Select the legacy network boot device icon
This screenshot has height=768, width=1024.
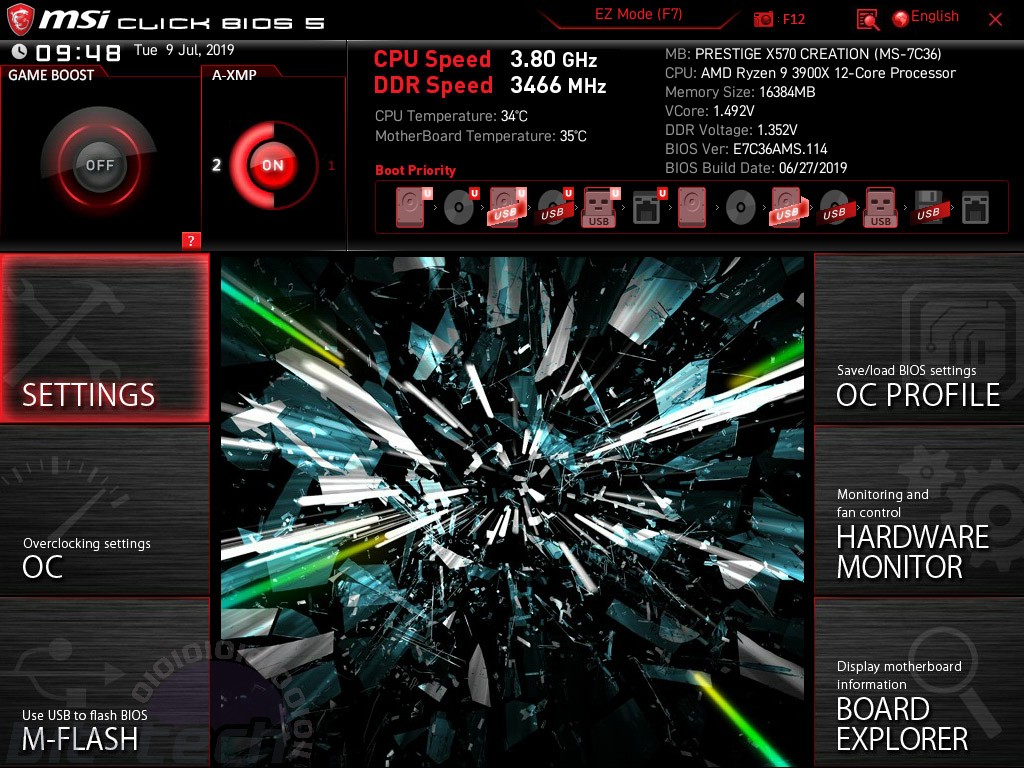(975, 208)
